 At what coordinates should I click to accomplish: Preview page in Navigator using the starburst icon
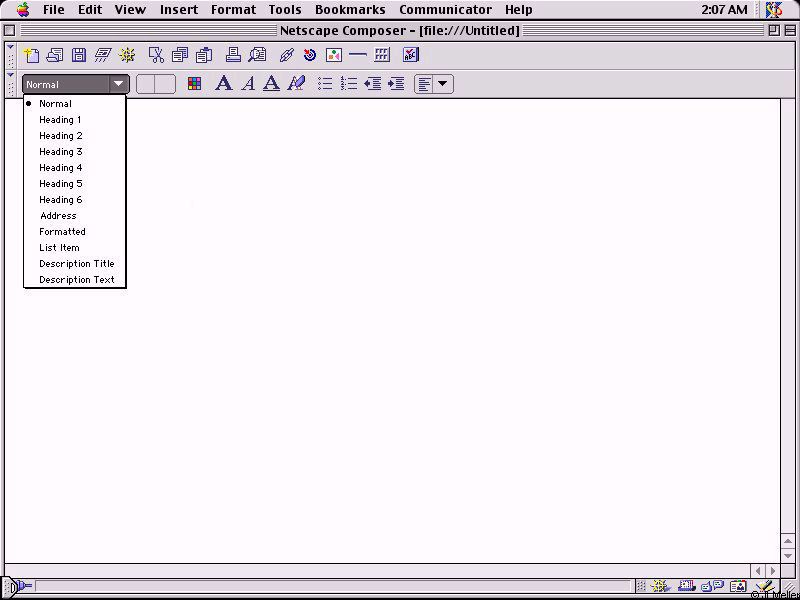coord(127,55)
